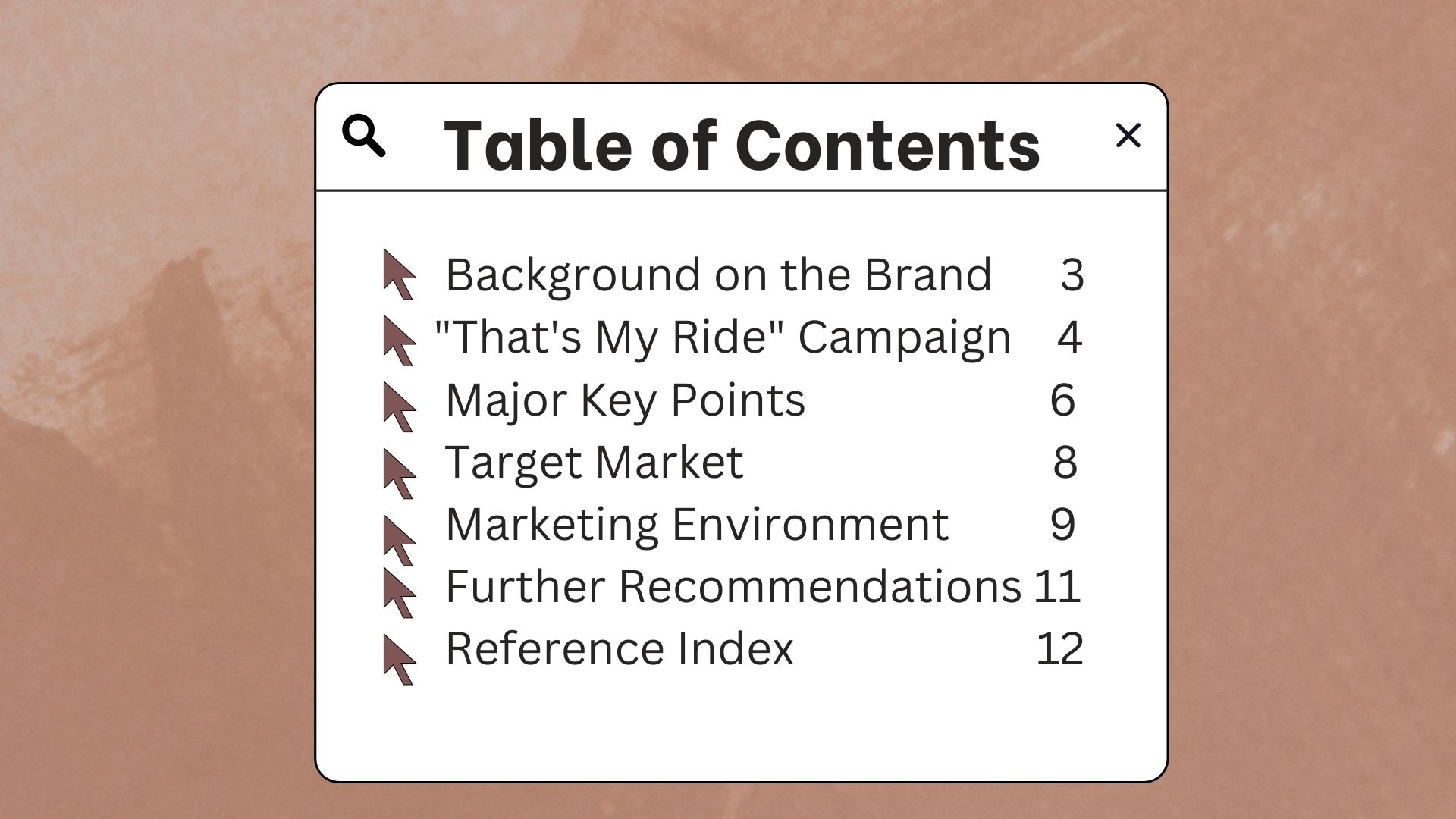Navigate to Further Recommendations
Screen dimensions: 1456x819
click(733, 586)
